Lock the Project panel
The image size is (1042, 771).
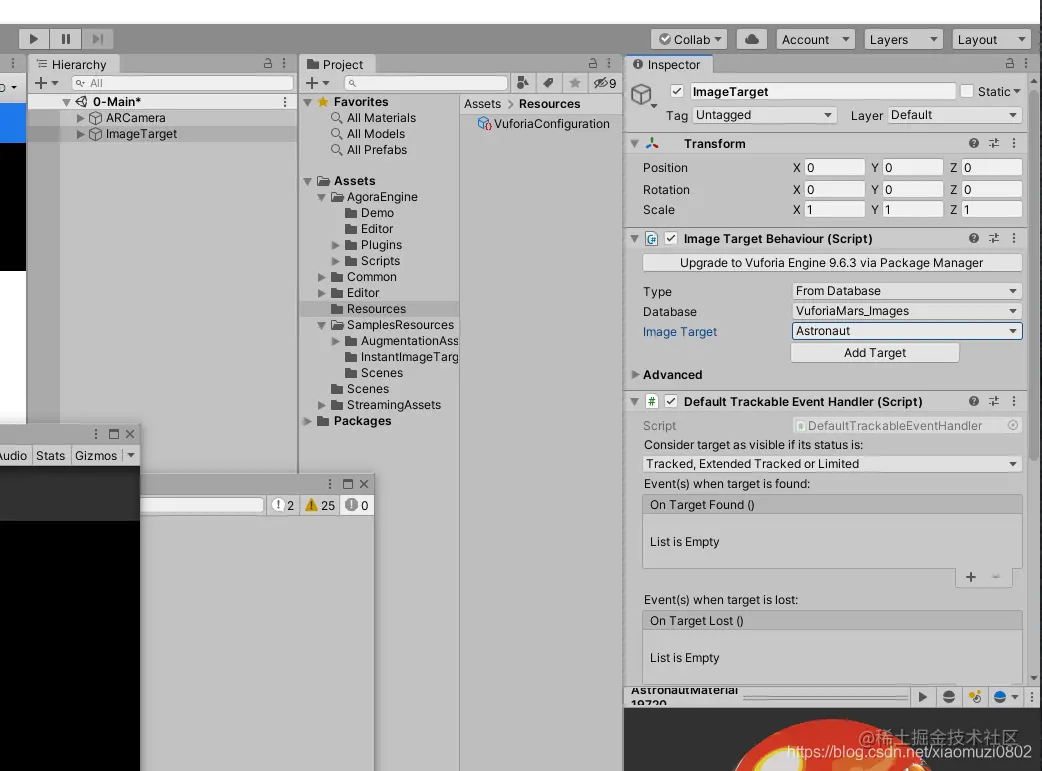click(593, 63)
